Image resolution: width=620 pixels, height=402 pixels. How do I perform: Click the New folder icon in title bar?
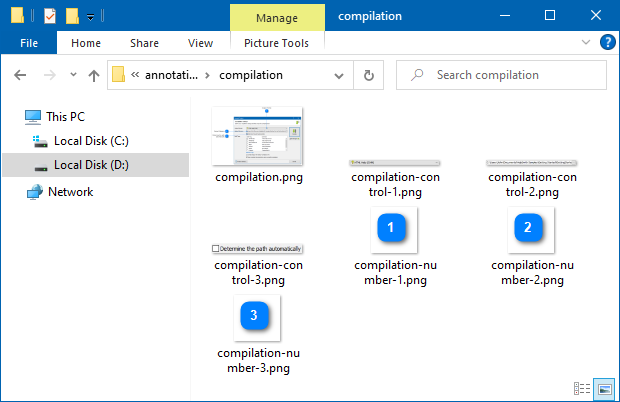click(x=72, y=16)
